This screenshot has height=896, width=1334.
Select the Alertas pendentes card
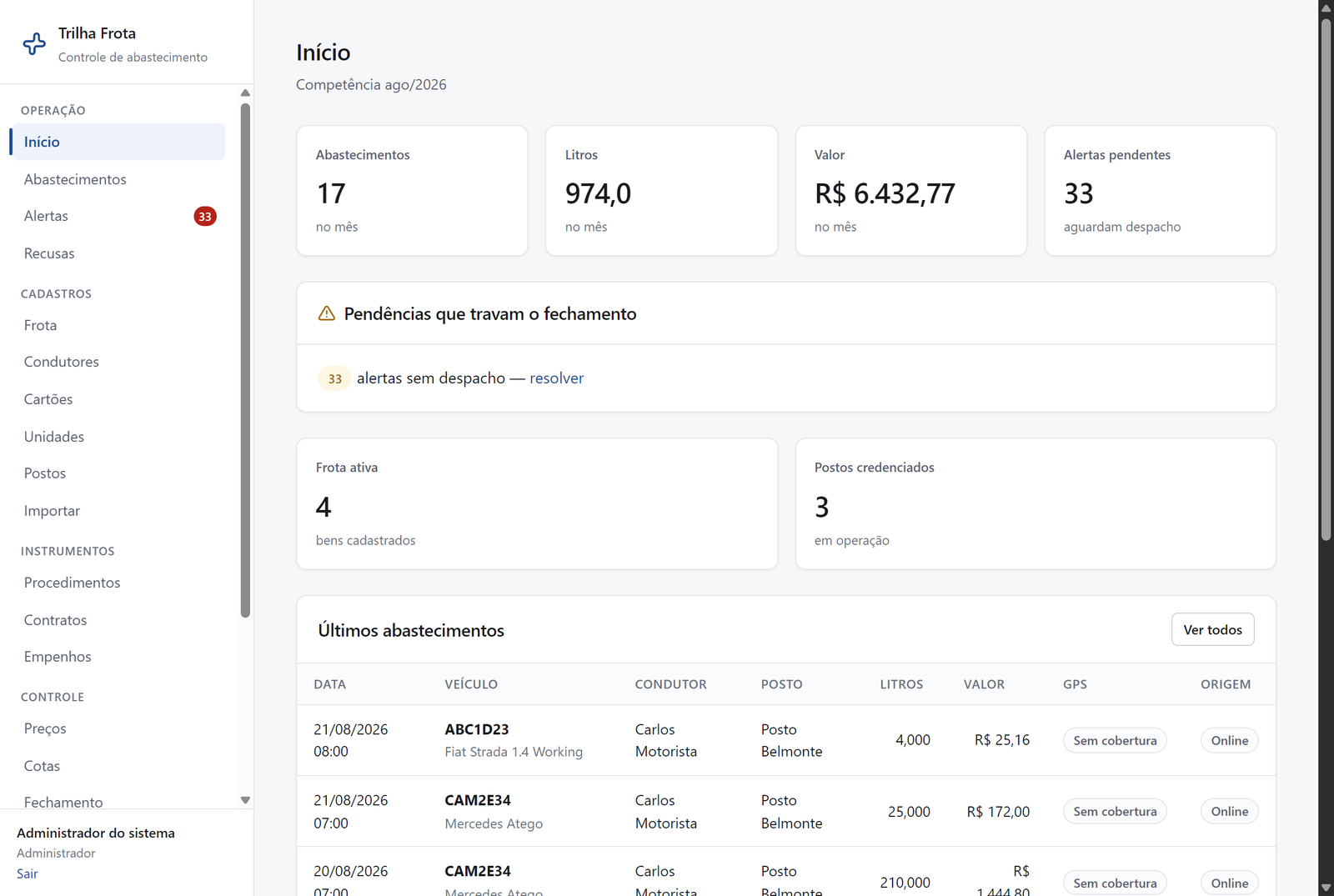1160,191
